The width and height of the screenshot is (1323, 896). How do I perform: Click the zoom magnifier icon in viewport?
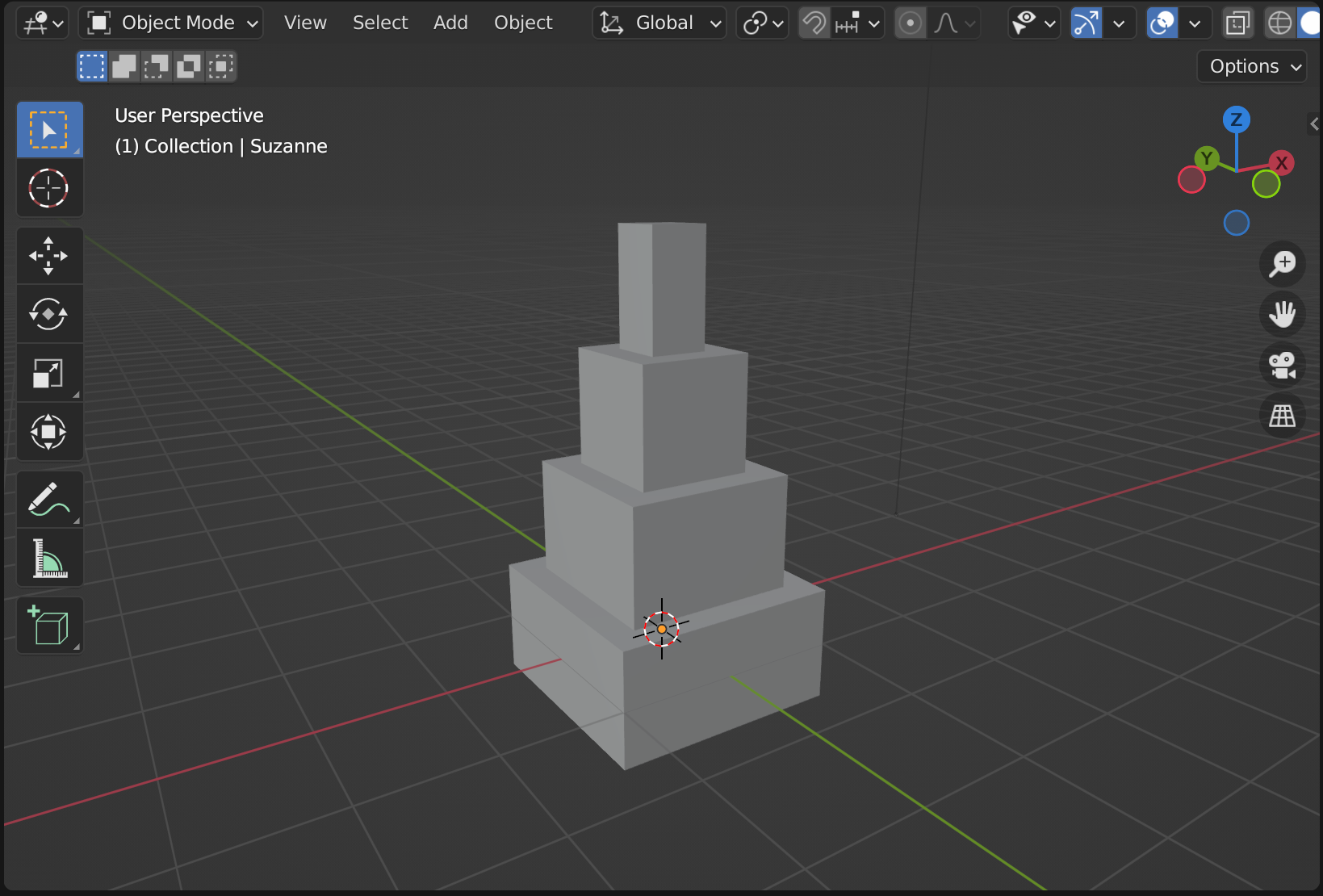(x=1282, y=263)
